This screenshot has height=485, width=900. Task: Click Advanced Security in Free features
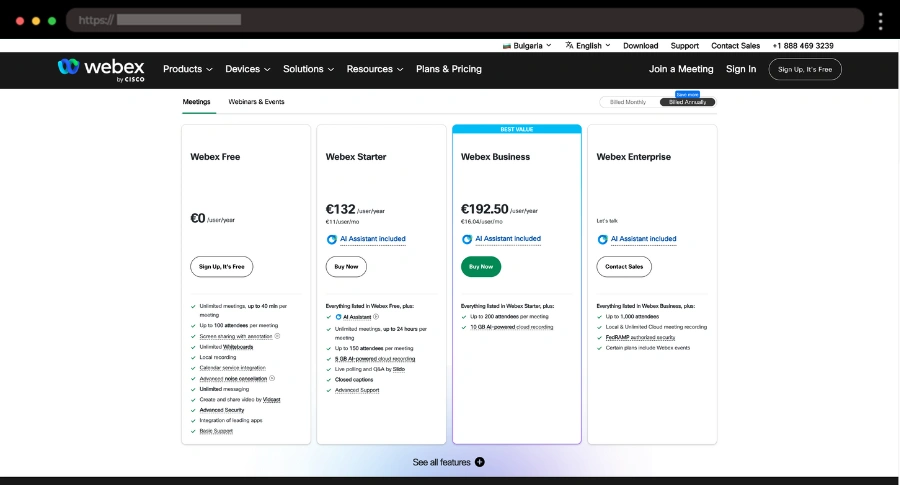click(222, 410)
